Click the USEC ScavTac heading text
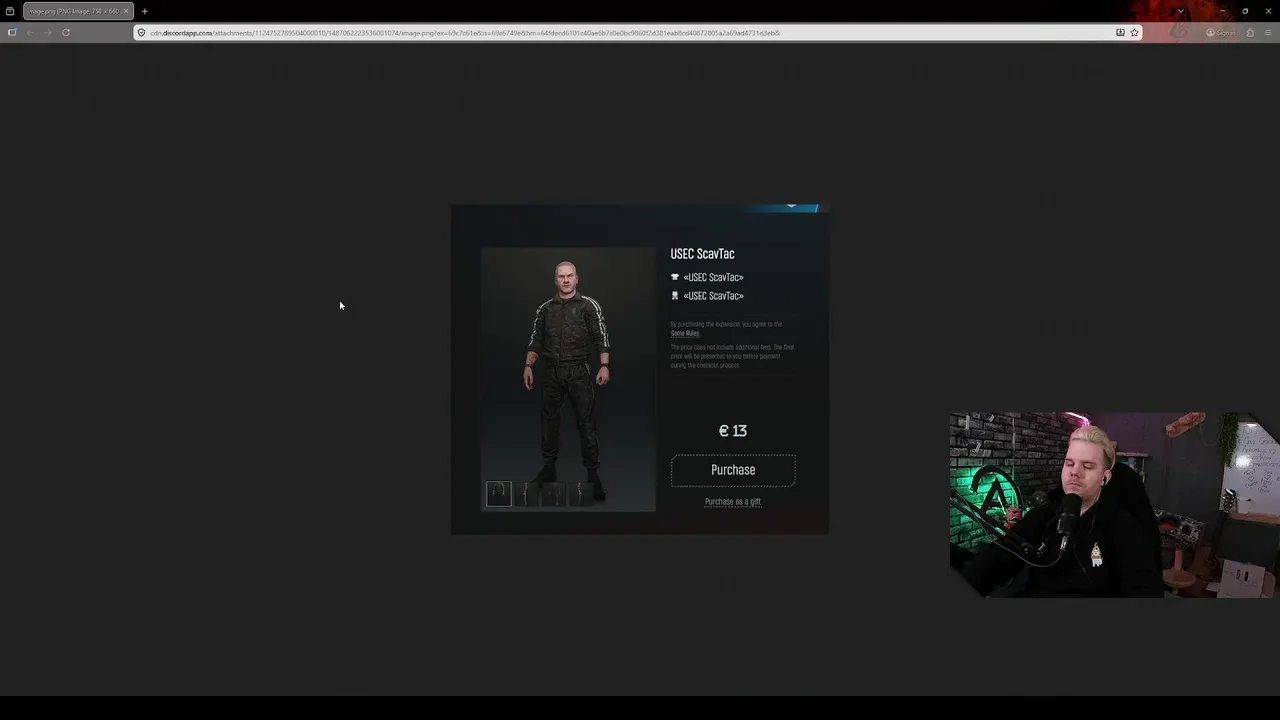This screenshot has width=1280, height=720. tap(702, 254)
